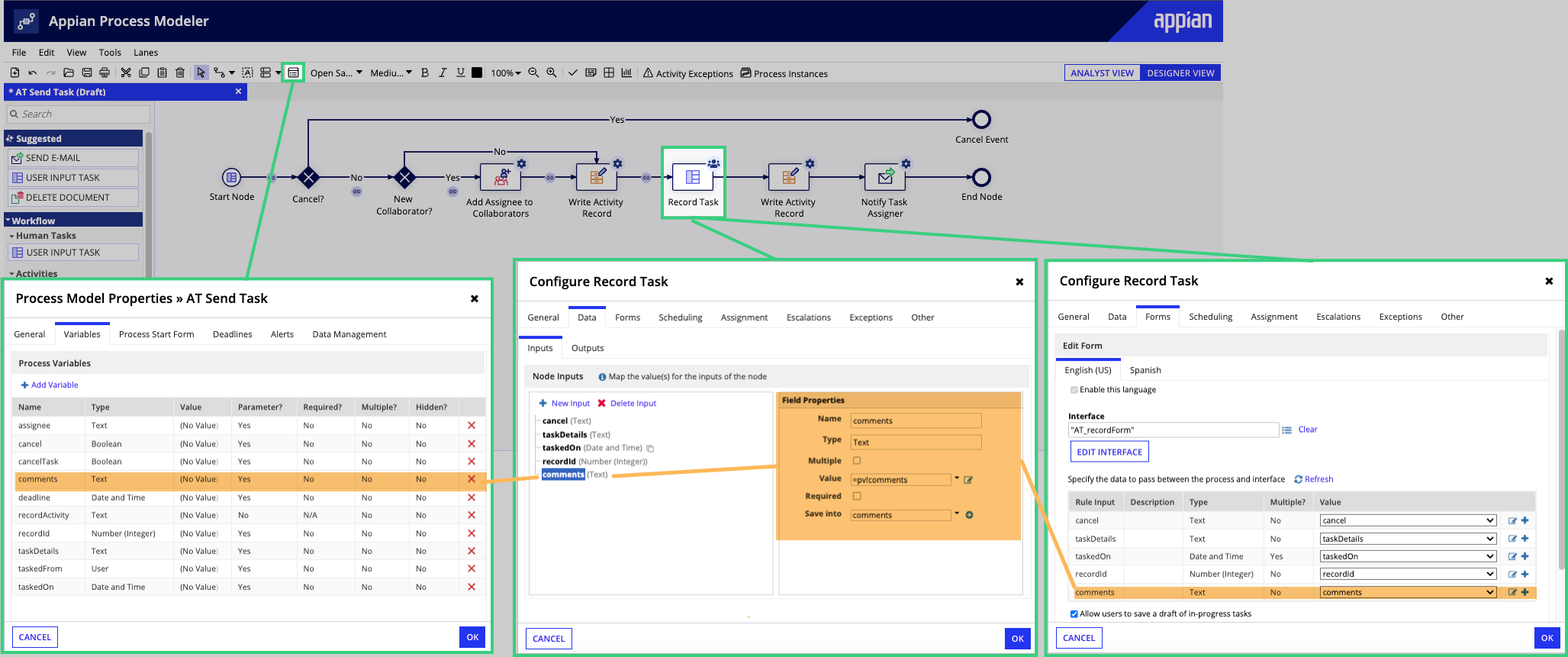Select the Record Task node on canvas

tap(693, 177)
